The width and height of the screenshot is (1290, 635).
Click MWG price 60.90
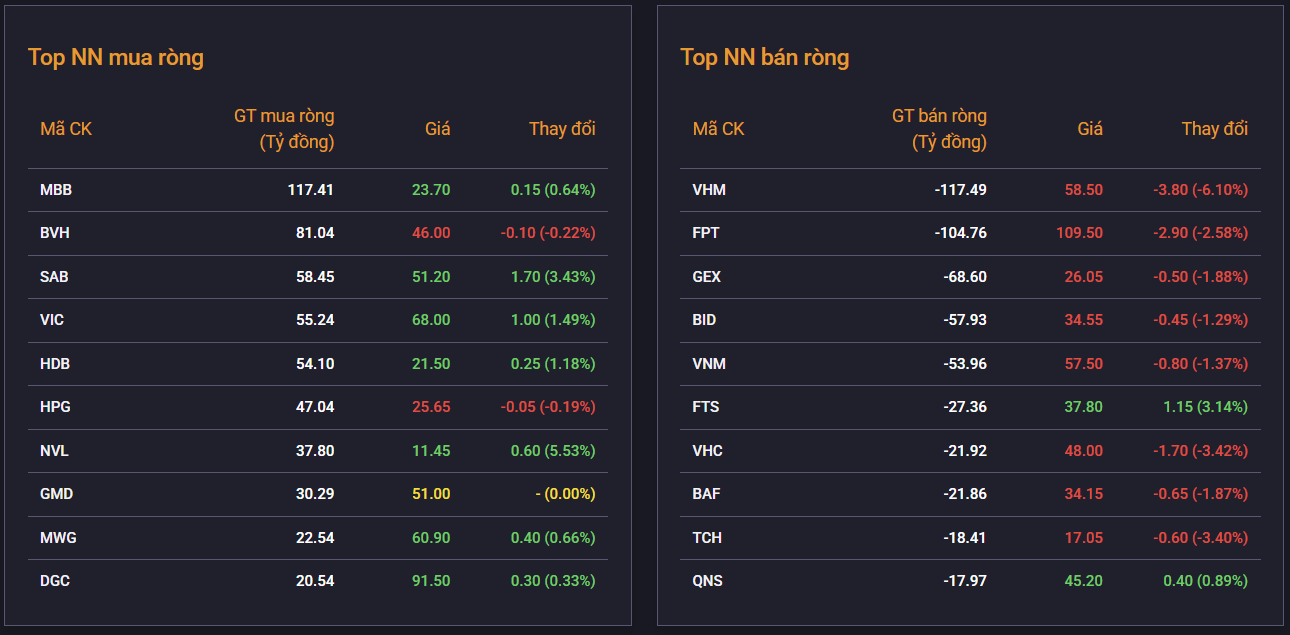tap(431, 537)
